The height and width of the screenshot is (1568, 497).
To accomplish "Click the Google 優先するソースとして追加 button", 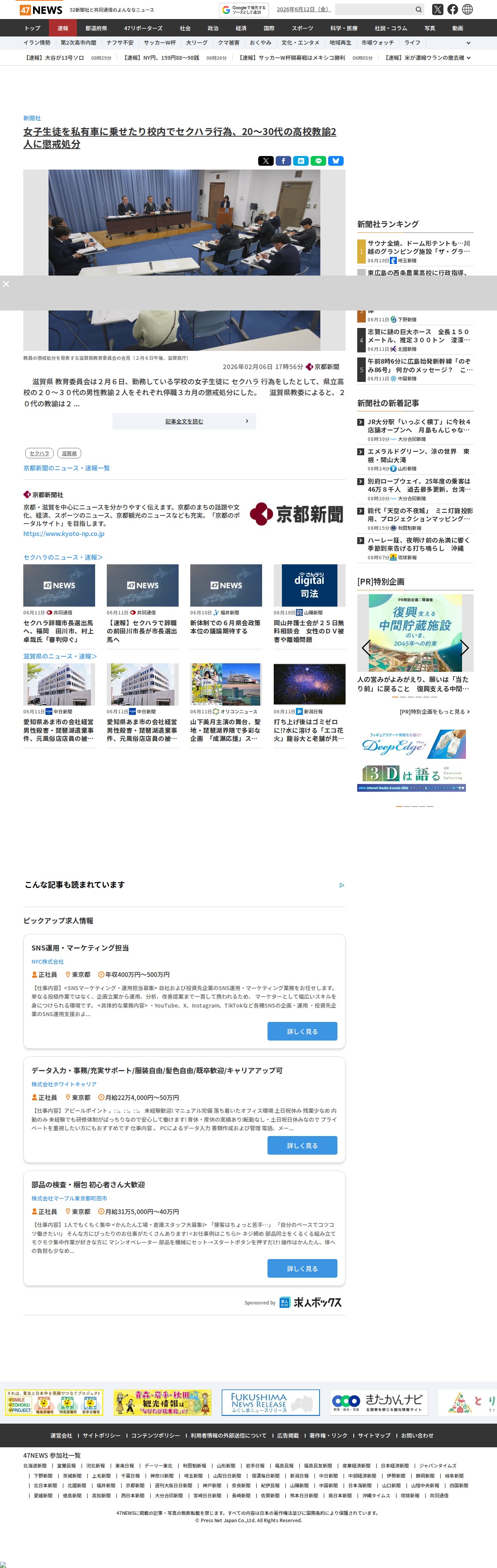I will (x=243, y=10).
